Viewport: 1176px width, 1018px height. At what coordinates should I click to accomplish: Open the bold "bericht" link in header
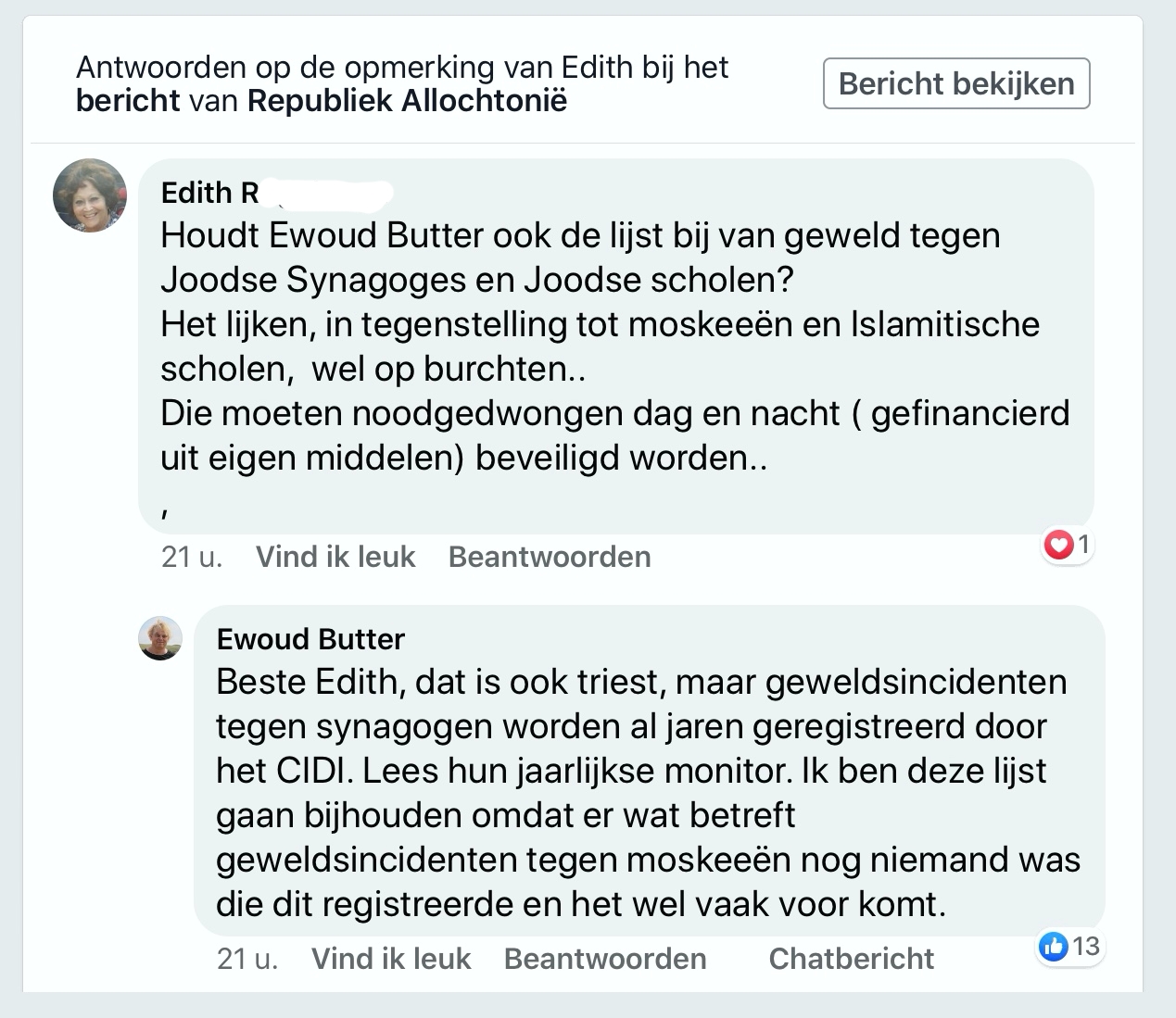(x=128, y=100)
